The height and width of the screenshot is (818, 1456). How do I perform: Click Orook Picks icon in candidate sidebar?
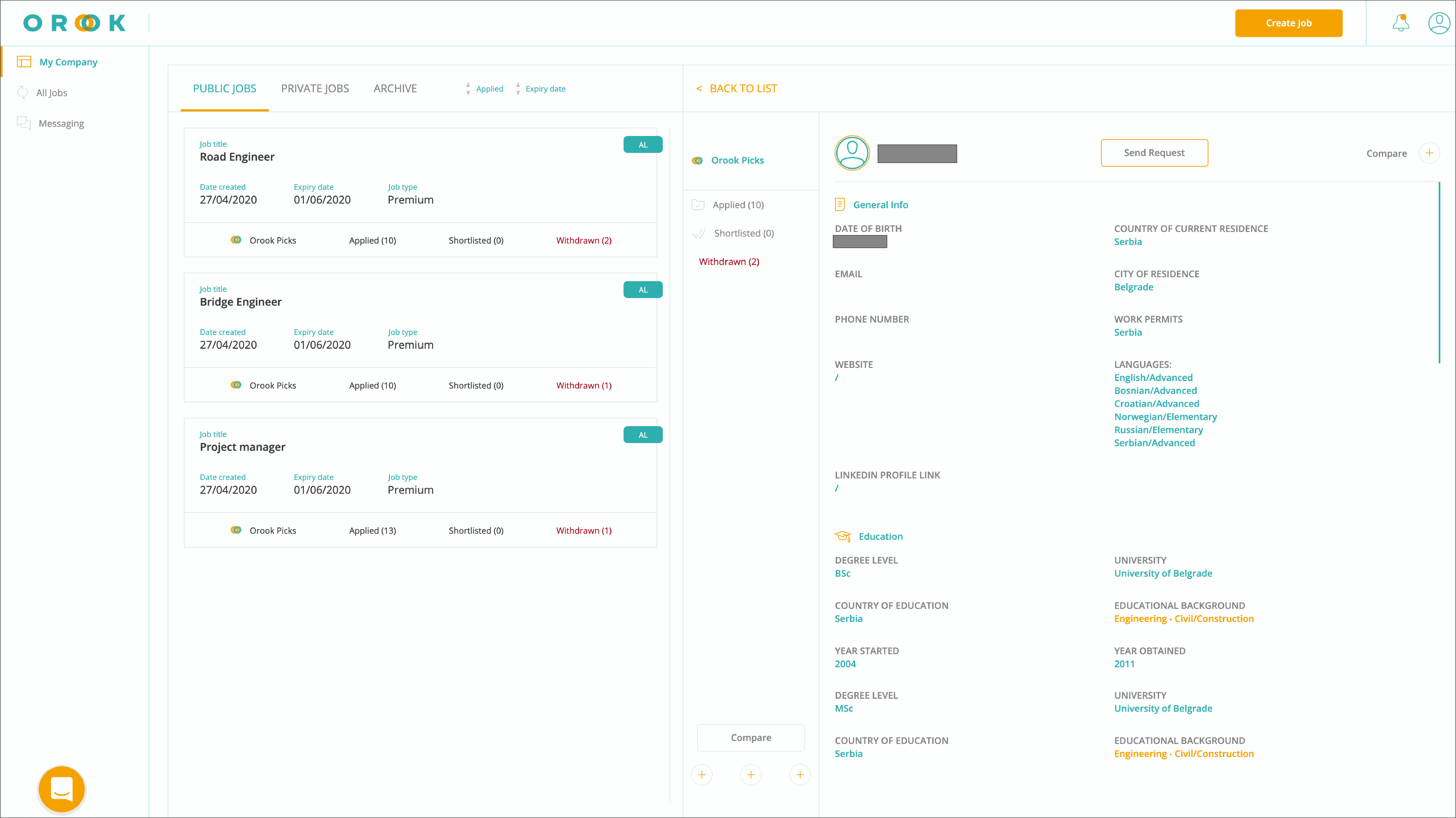pyautogui.click(x=697, y=160)
